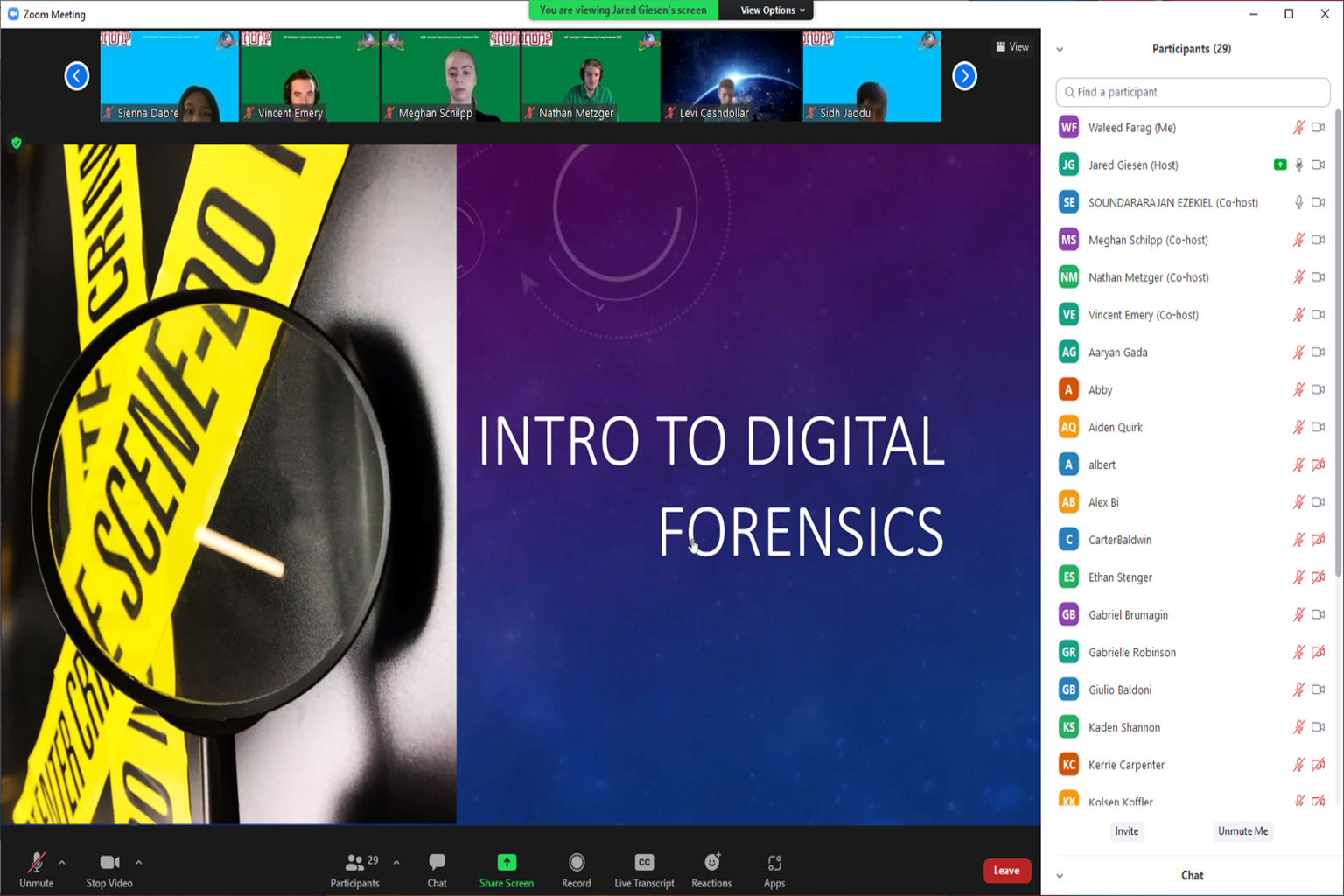Viewport: 1344px width, 896px height.
Task: Click the Leave meeting button
Action: tap(1007, 871)
